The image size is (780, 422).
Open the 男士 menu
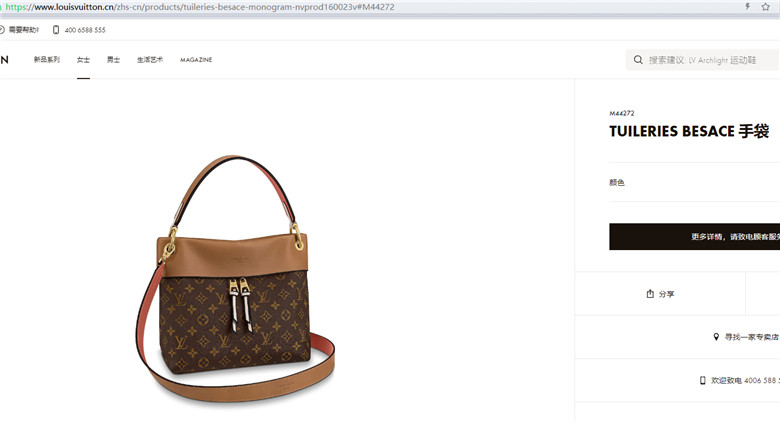[113, 60]
